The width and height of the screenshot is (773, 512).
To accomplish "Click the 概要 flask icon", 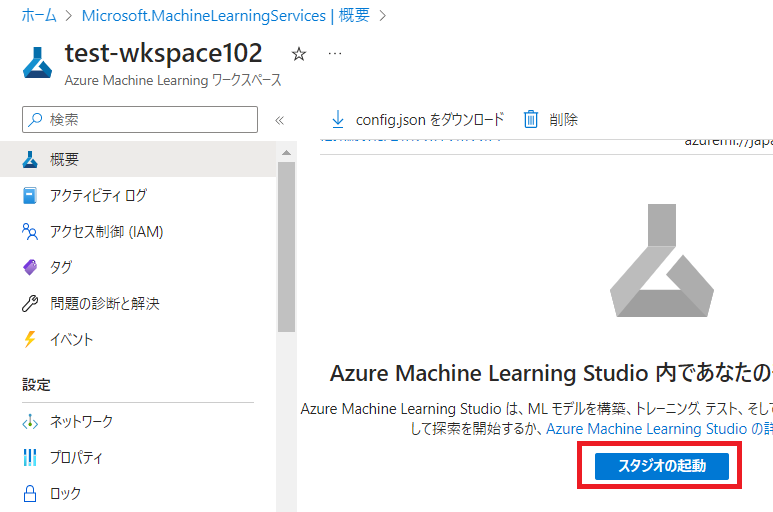I will (30, 159).
